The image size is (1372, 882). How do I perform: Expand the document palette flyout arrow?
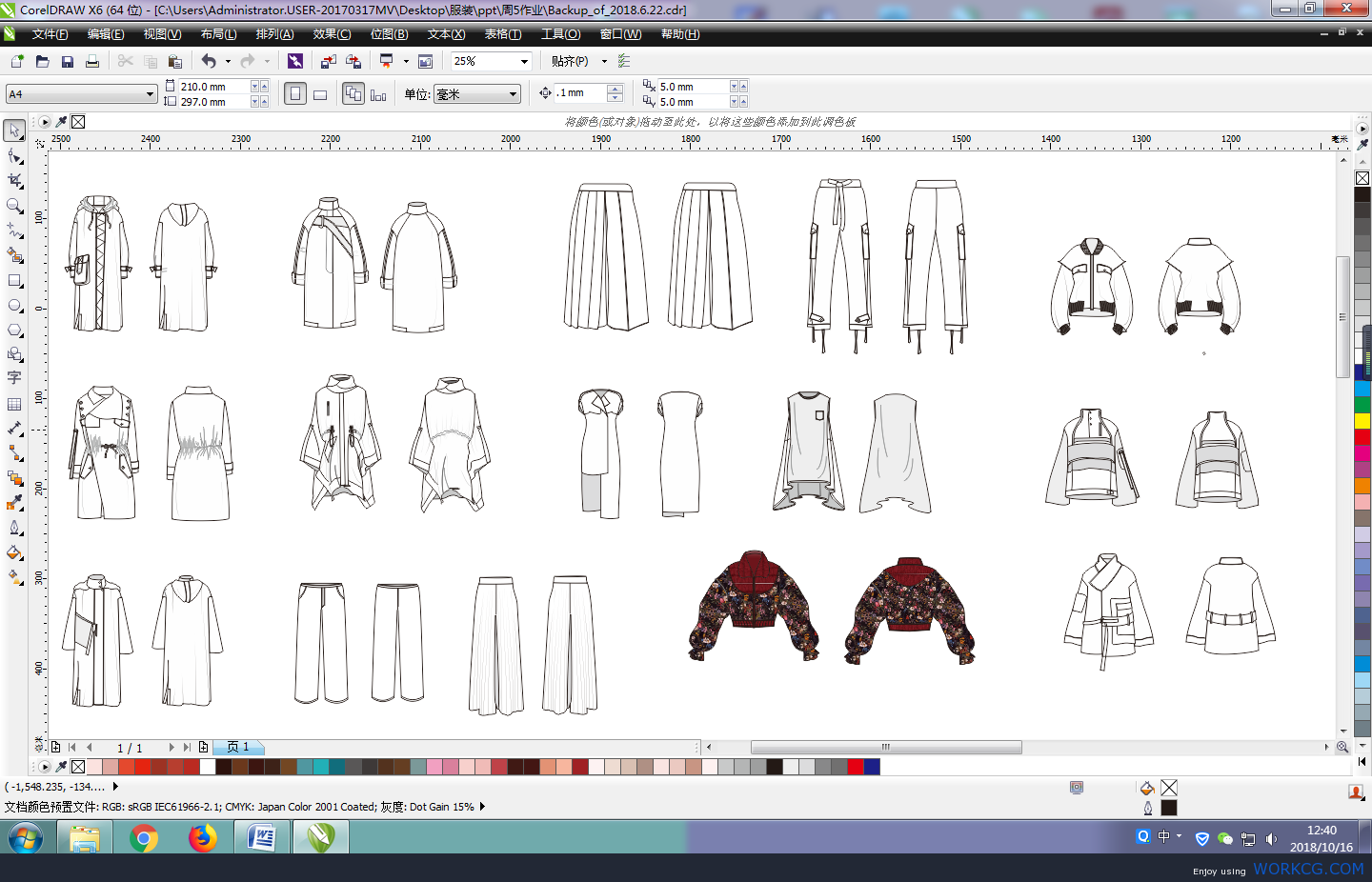[x=45, y=767]
